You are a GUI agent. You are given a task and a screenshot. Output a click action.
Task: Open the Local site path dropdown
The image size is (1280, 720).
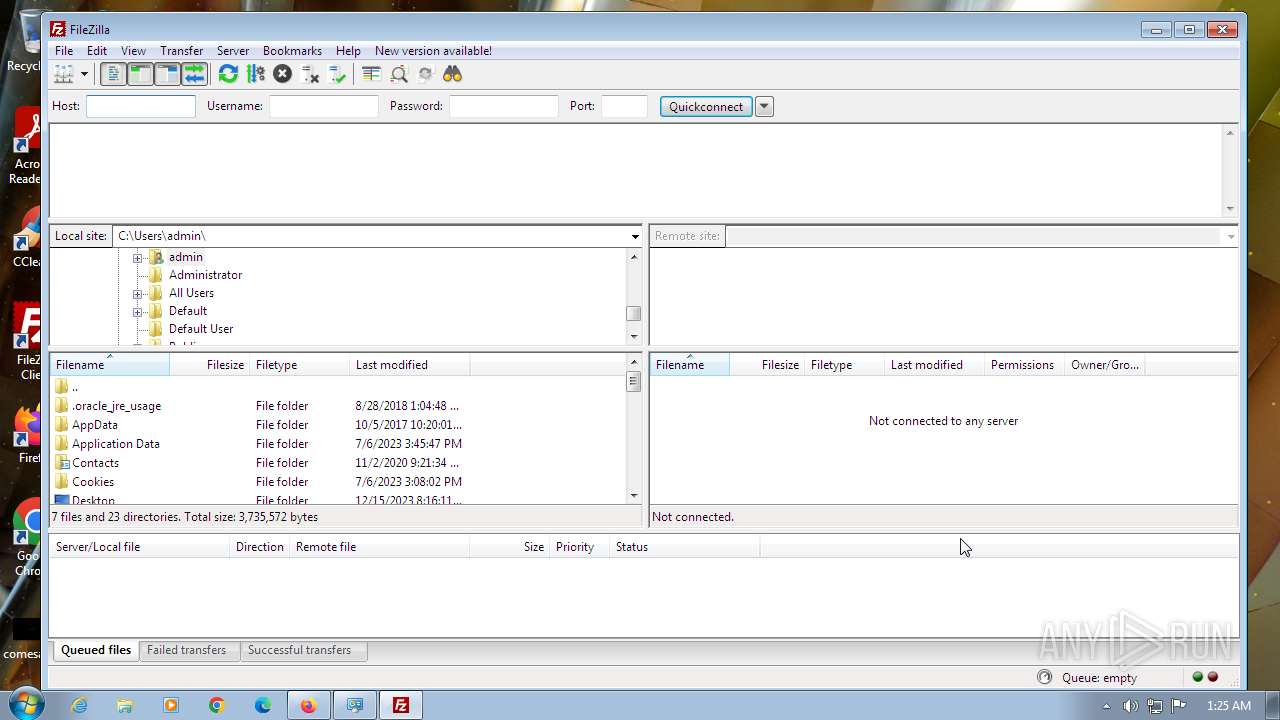634,236
